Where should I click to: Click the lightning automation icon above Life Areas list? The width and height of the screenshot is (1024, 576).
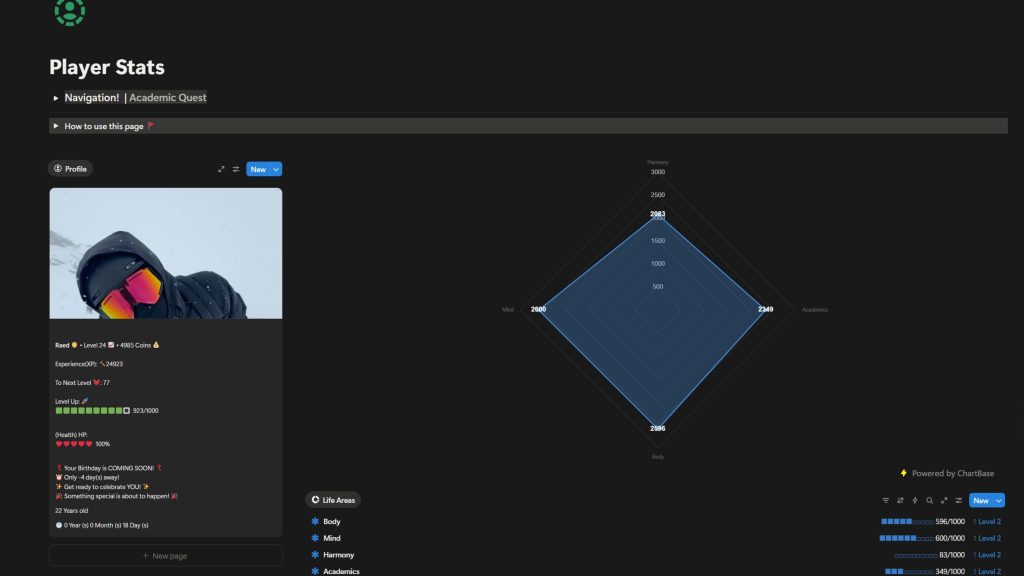(x=915, y=500)
